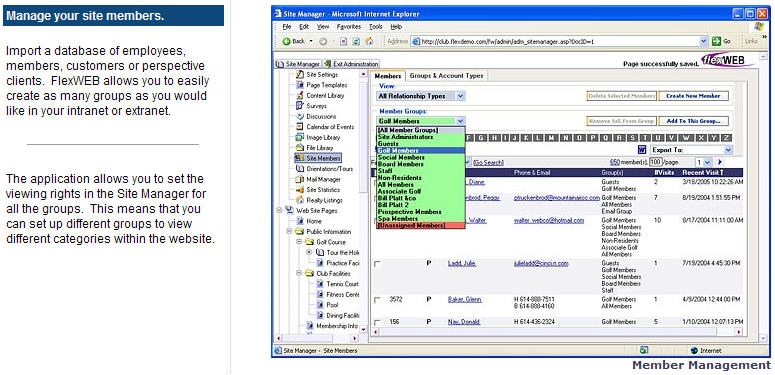Image resolution: width=775 pixels, height=375 pixels.
Task: Click the Realty Listings icon
Action: (300, 200)
